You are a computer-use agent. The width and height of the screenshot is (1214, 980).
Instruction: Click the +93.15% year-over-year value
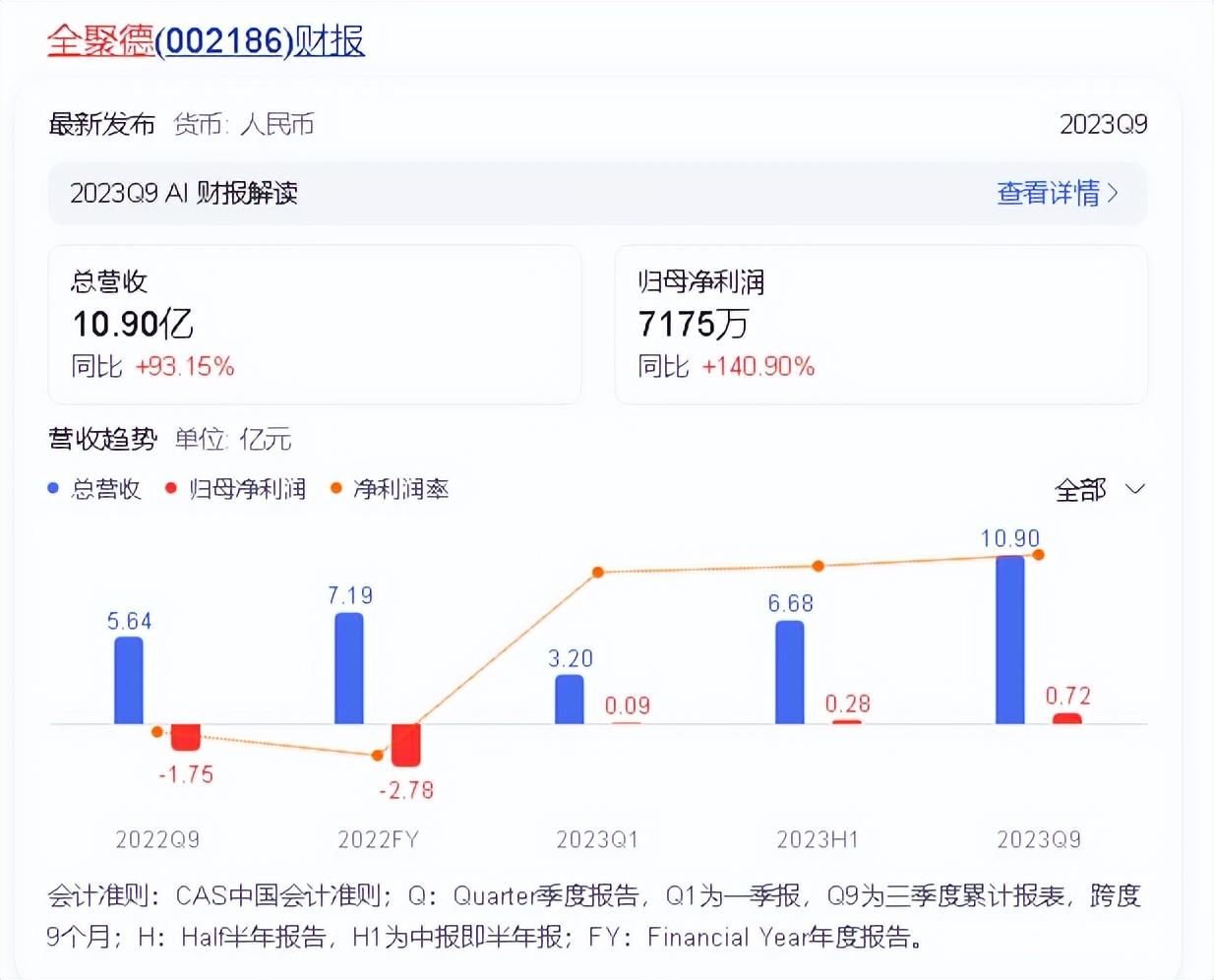tap(185, 367)
